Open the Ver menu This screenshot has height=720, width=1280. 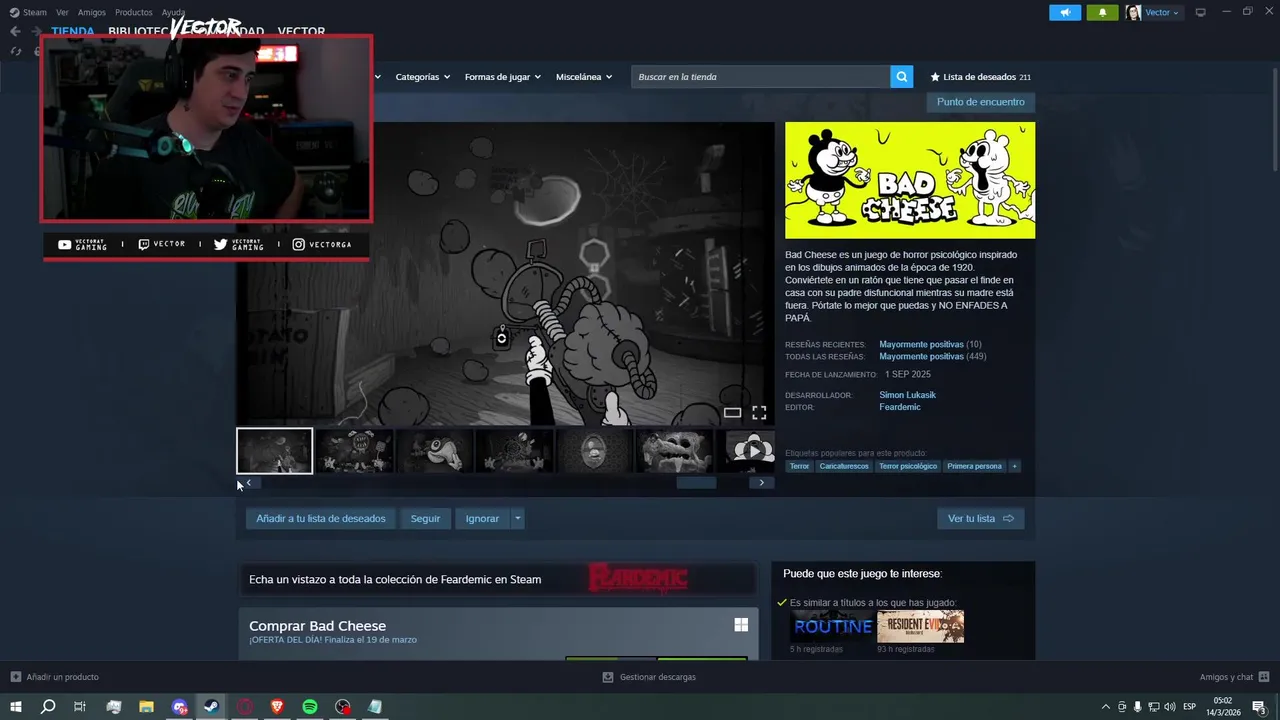(x=62, y=12)
